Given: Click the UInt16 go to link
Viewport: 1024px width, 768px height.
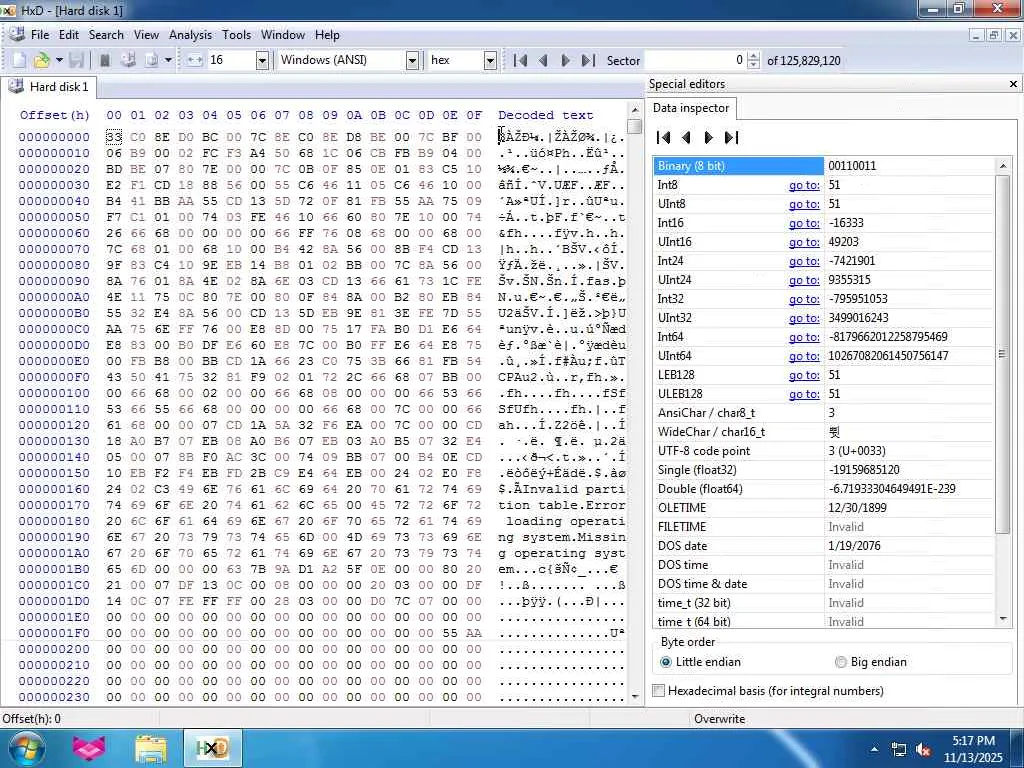Looking at the screenshot, I should point(804,242).
